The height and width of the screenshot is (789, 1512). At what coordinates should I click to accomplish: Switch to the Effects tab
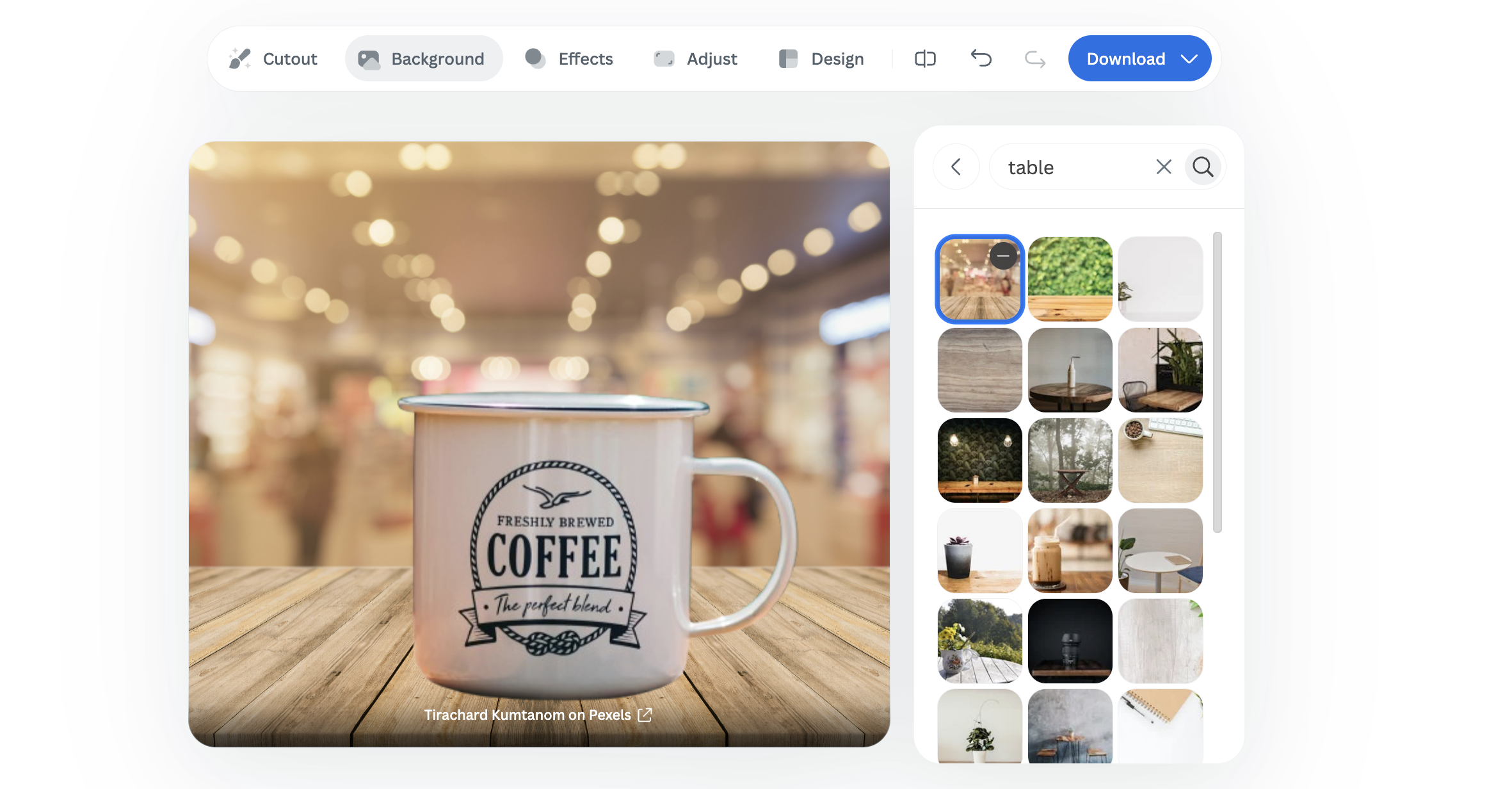[569, 59]
